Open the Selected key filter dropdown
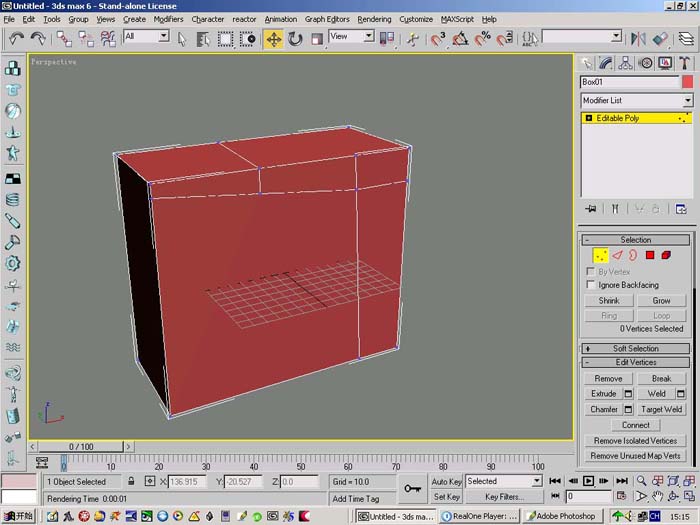 point(537,481)
